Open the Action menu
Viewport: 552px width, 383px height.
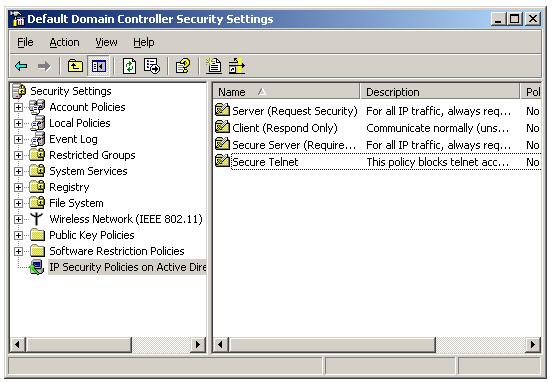coord(64,42)
